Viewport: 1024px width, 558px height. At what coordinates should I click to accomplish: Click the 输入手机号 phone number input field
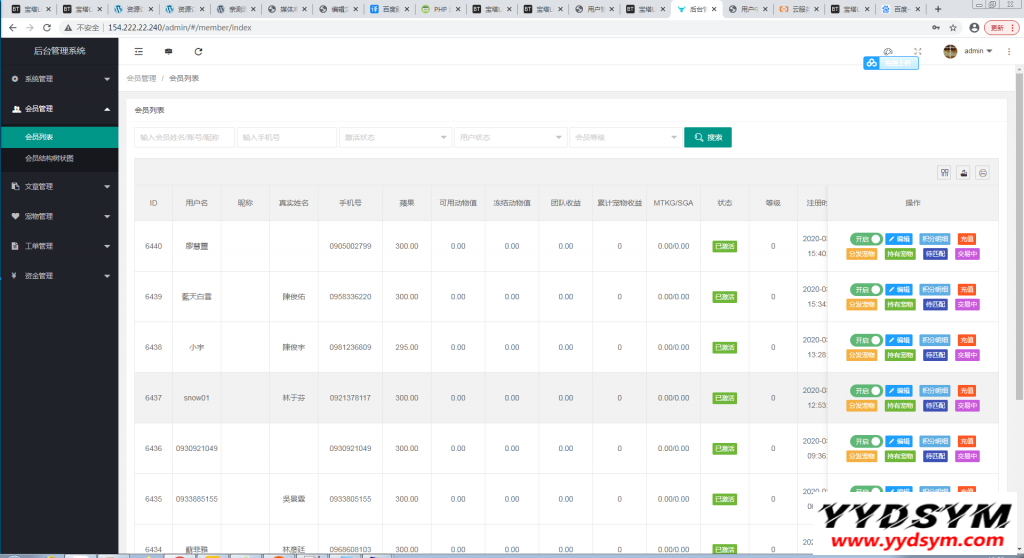pos(286,137)
